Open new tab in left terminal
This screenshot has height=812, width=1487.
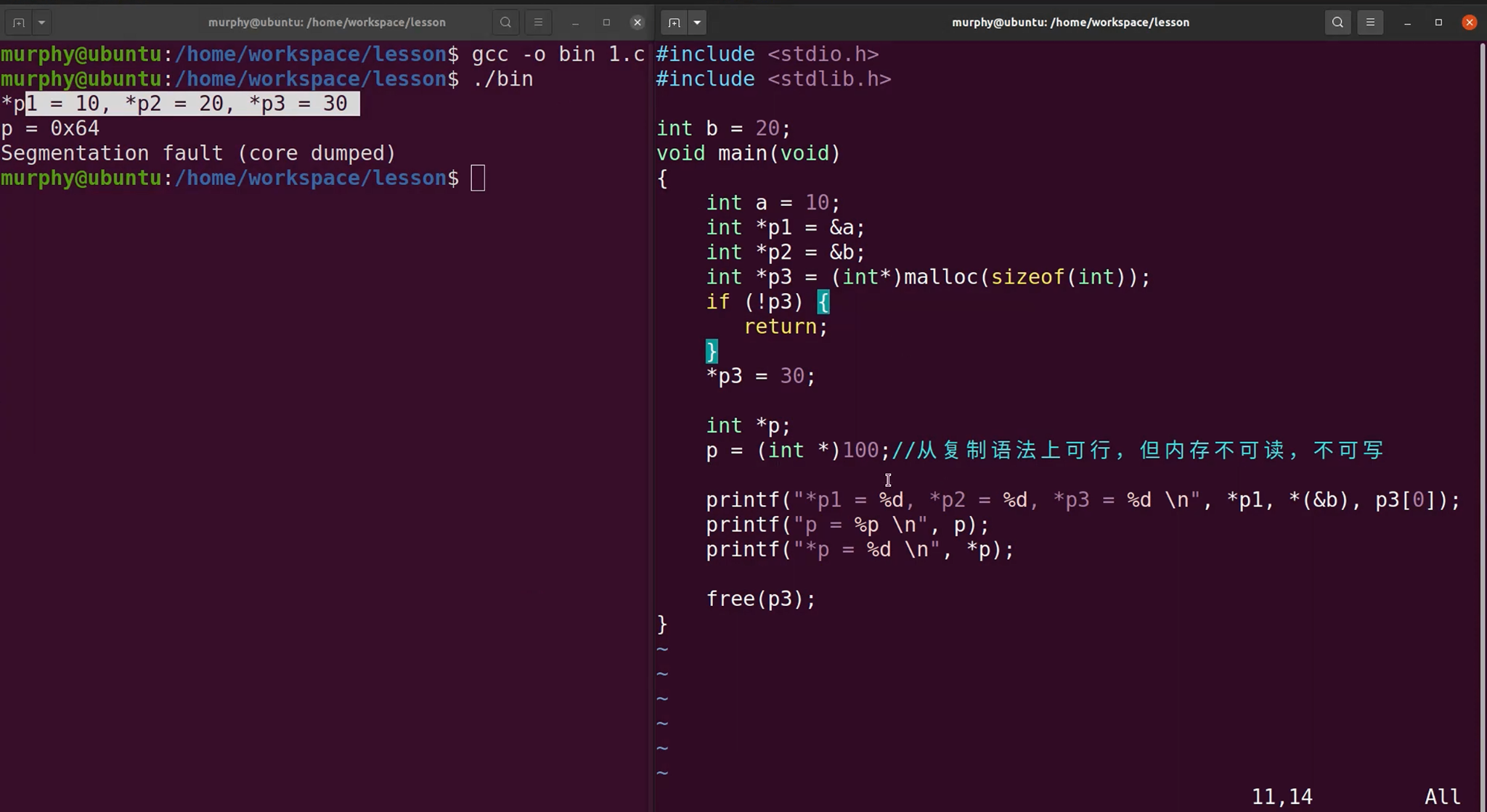click(x=19, y=22)
